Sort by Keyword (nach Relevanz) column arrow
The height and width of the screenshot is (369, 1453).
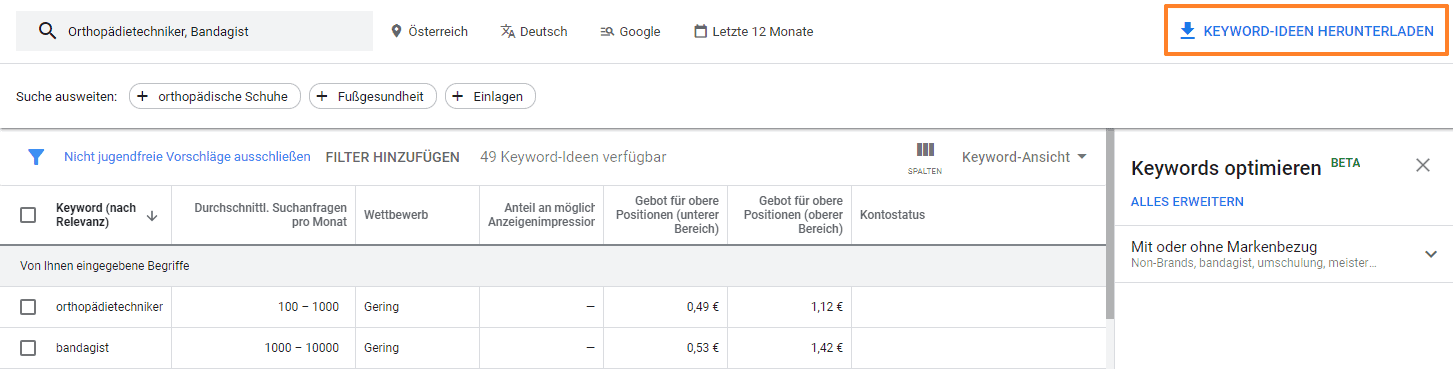[x=152, y=215]
